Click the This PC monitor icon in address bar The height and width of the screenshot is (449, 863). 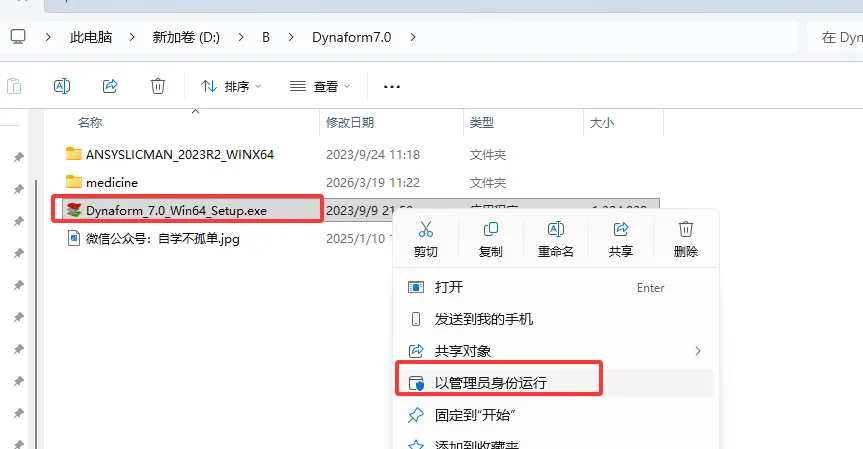click(x=18, y=37)
